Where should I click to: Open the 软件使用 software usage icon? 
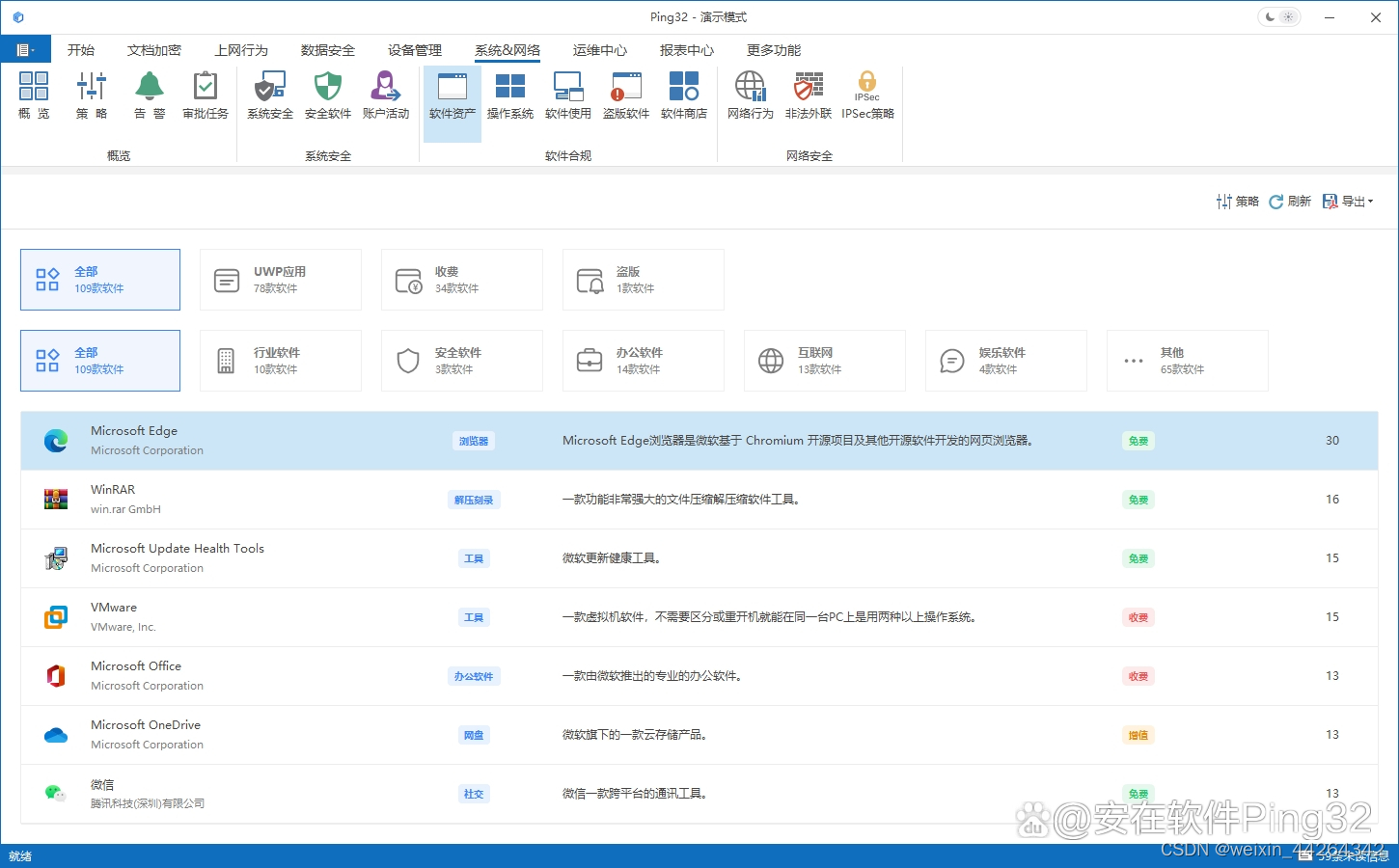click(x=568, y=95)
